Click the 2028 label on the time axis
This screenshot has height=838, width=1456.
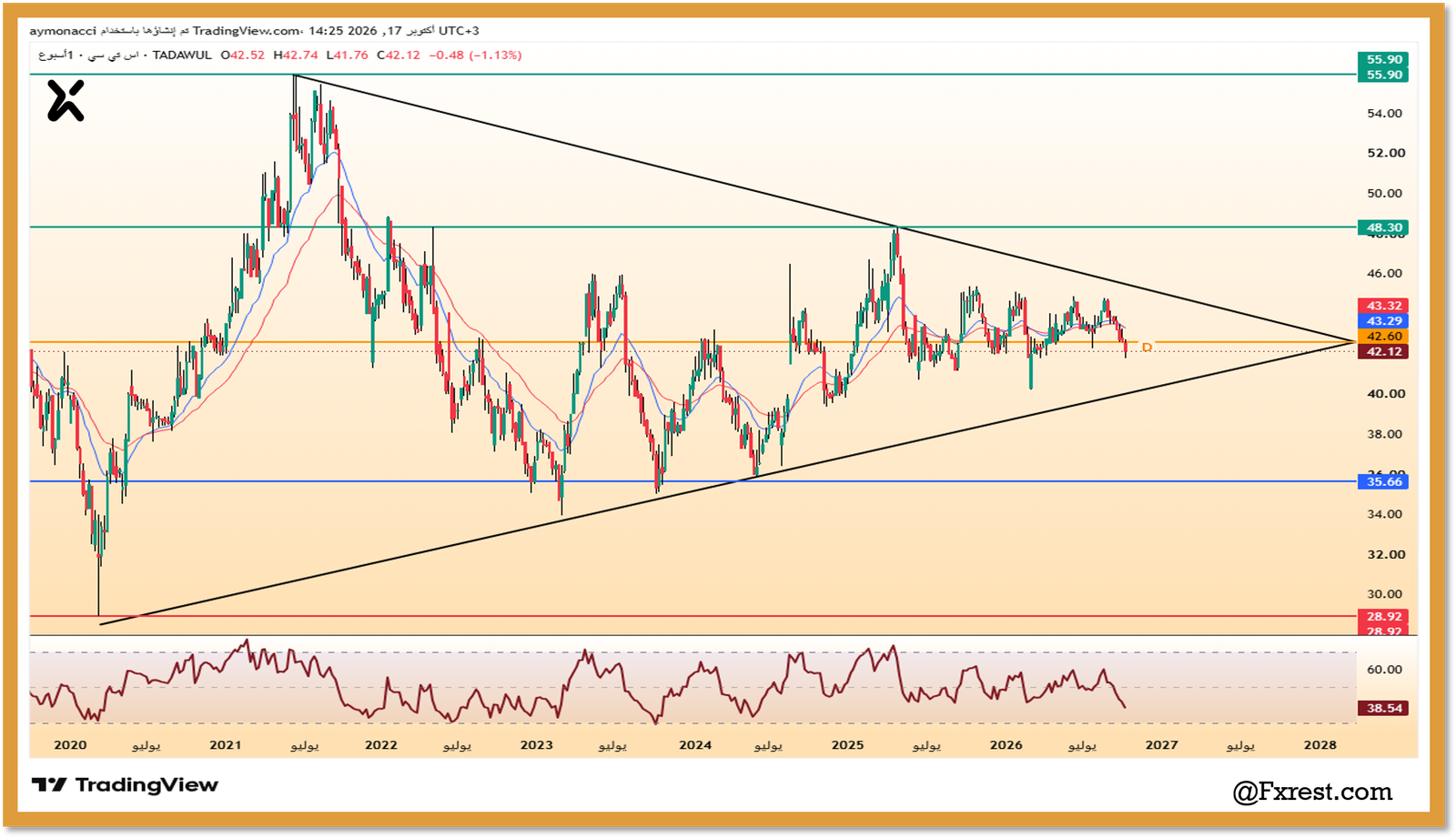[1320, 745]
